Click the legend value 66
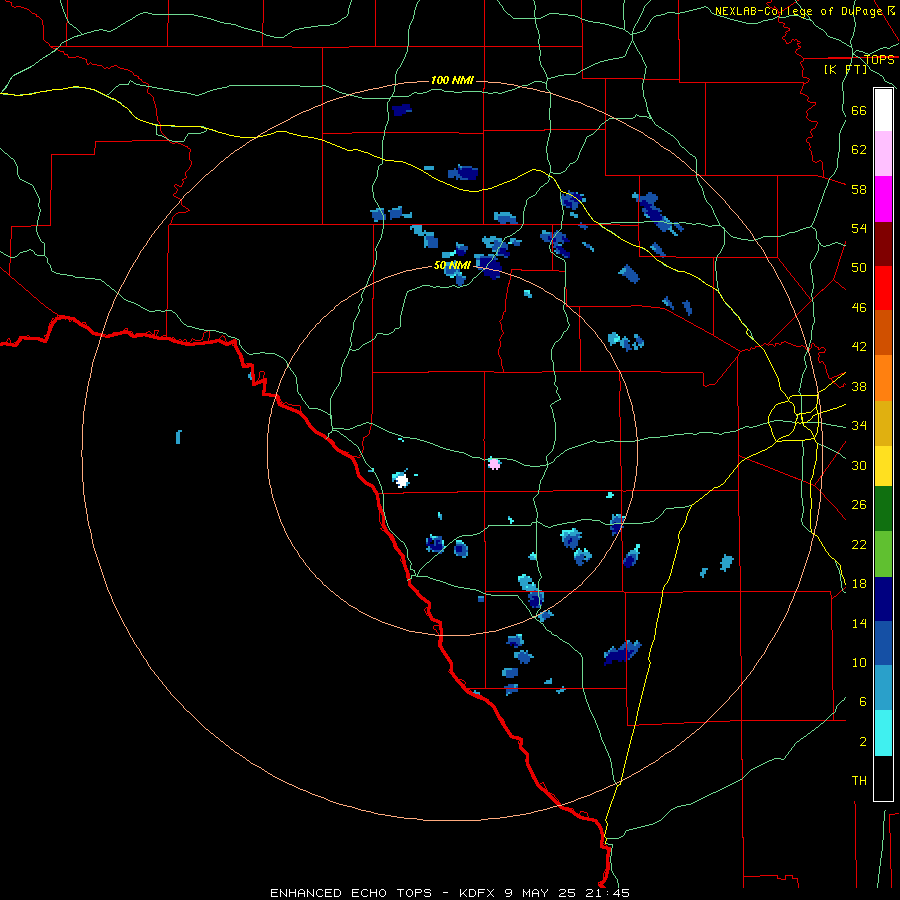The height and width of the screenshot is (900, 900). click(859, 110)
